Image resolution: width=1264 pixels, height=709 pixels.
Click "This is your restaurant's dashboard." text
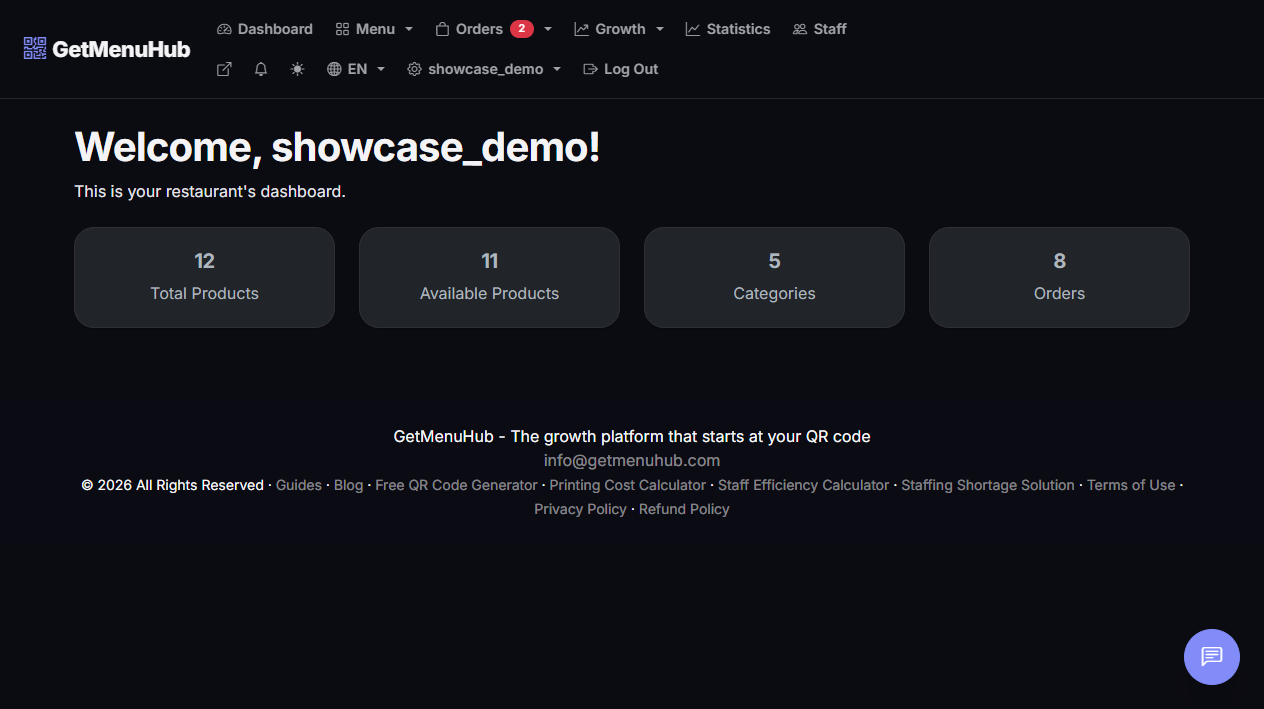pos(210,191)
